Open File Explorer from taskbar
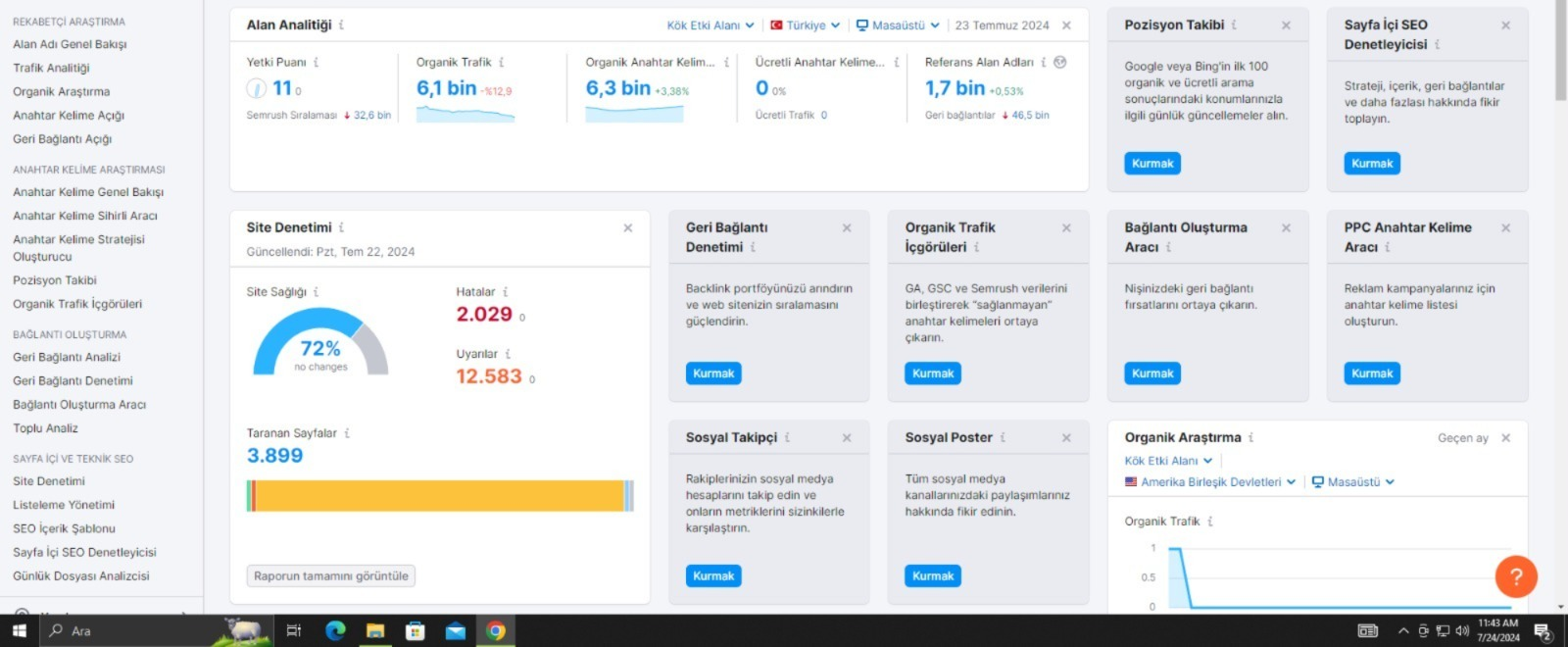Image resolution: width=1568 pixels, height=647 pixels. pos(375,630)
